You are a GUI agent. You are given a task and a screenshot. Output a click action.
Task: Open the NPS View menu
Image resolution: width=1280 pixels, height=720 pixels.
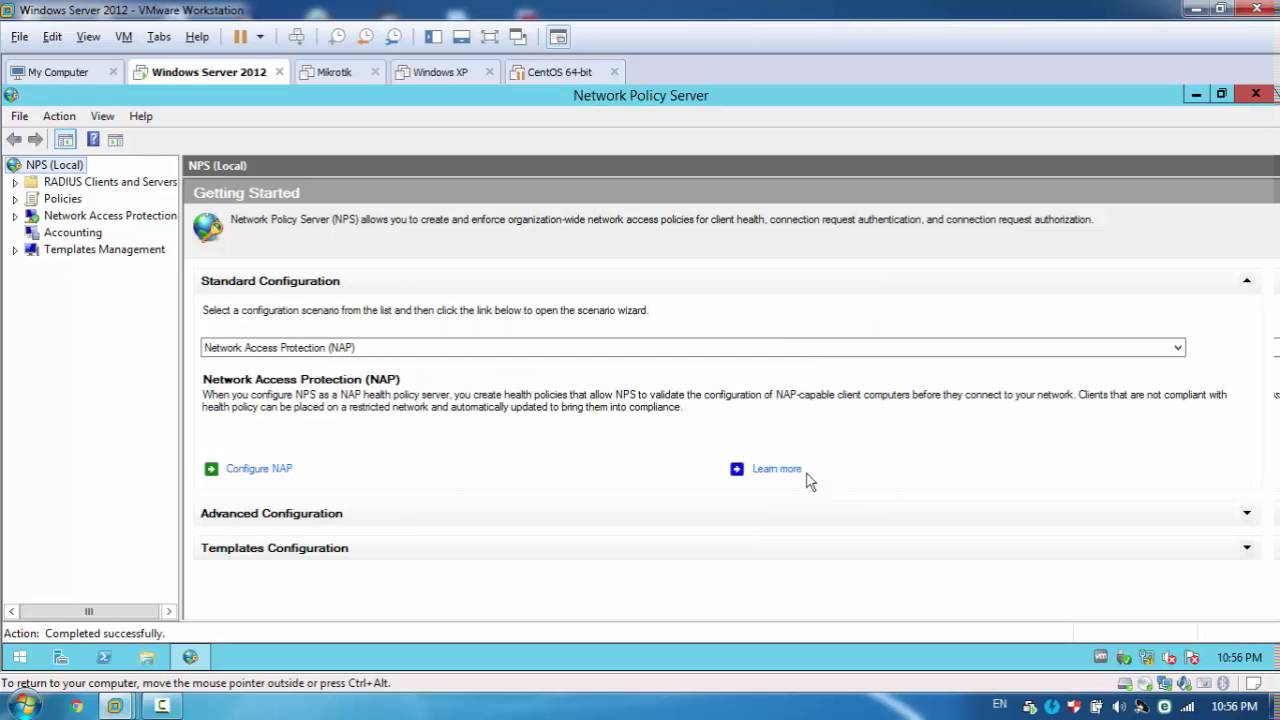coord(102,116)
